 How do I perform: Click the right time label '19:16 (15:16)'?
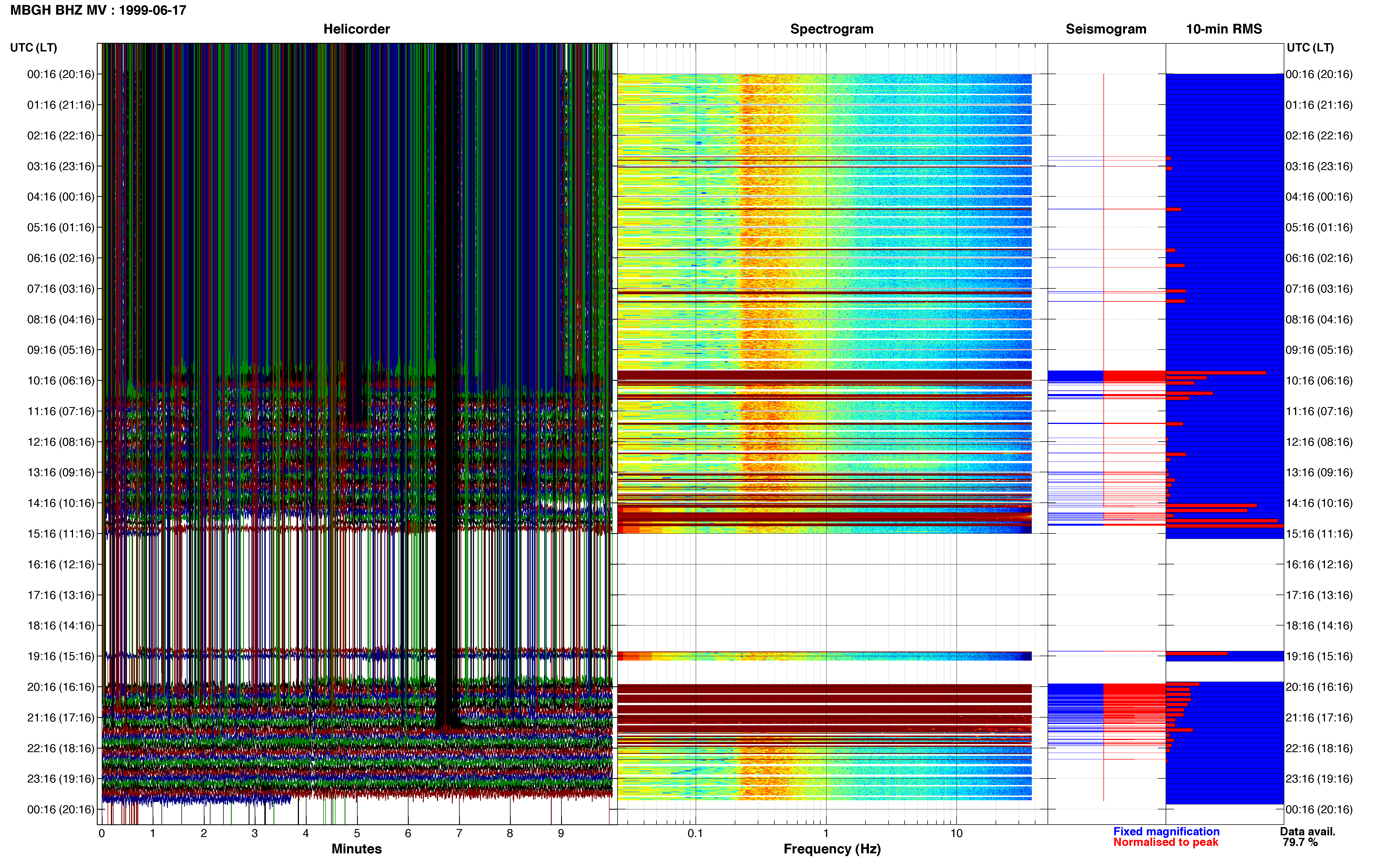[x=1319, y=656]
